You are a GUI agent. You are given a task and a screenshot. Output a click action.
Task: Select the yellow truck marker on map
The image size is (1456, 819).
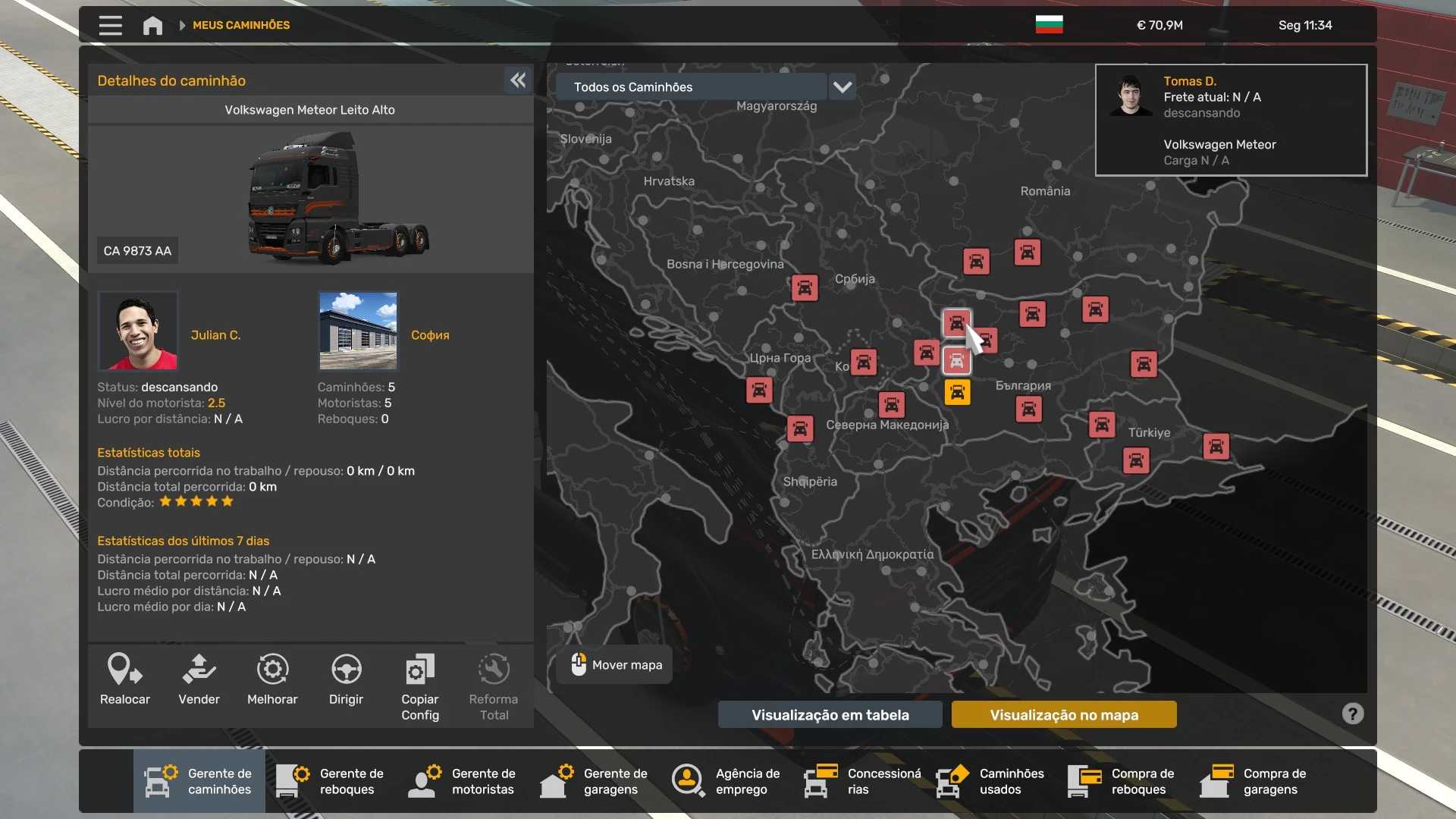click(957, 393)
